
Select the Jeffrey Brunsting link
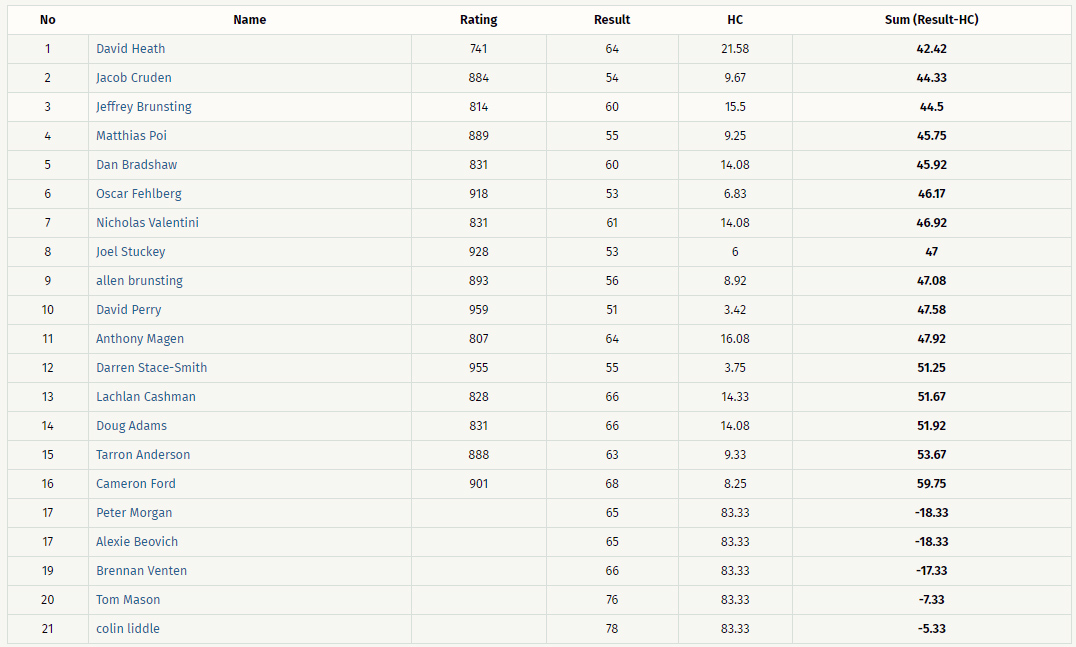tap(143, 107)
